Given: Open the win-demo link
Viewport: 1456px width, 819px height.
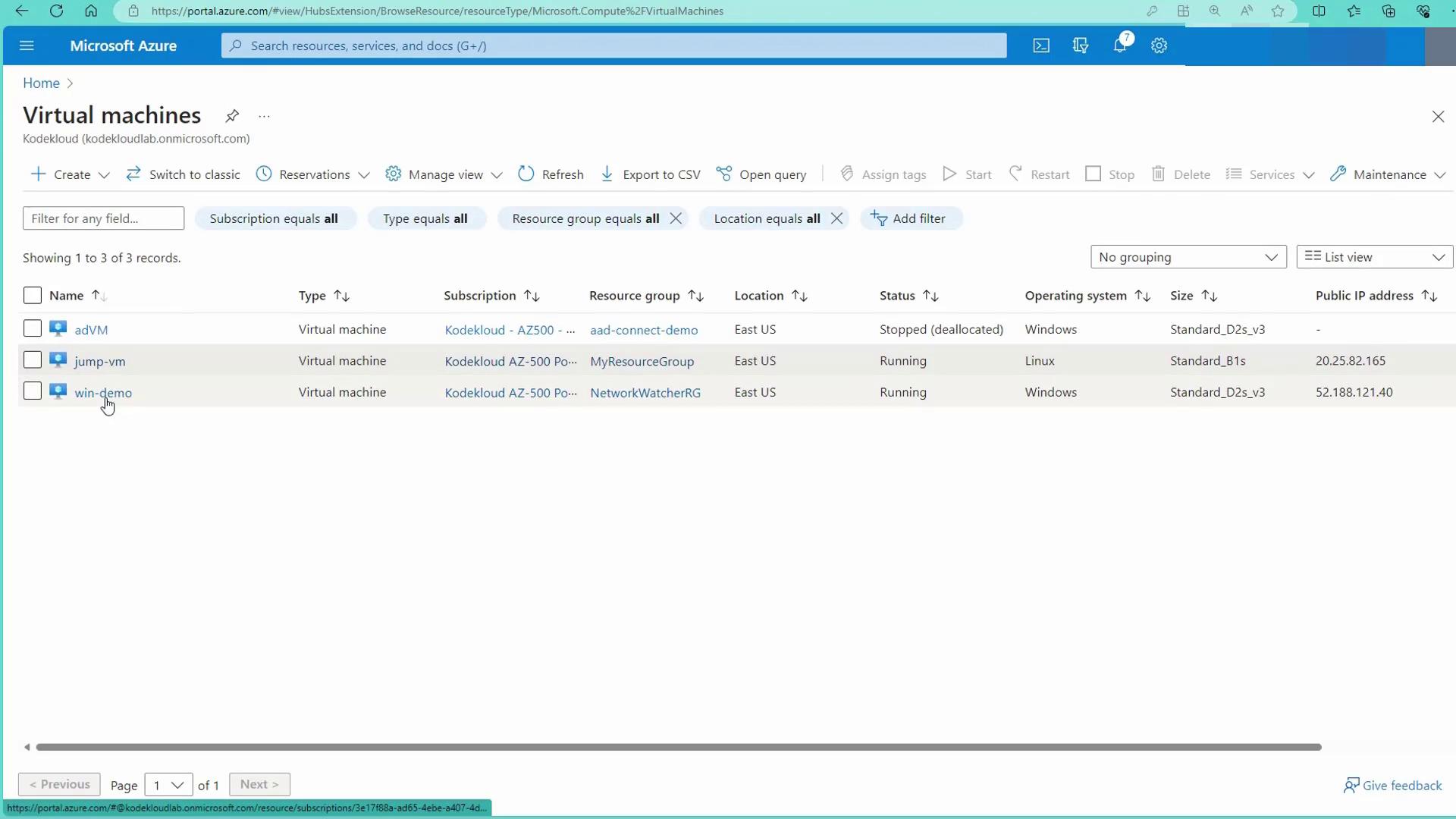Looking at the screenshot, I should tap(103, 393).
